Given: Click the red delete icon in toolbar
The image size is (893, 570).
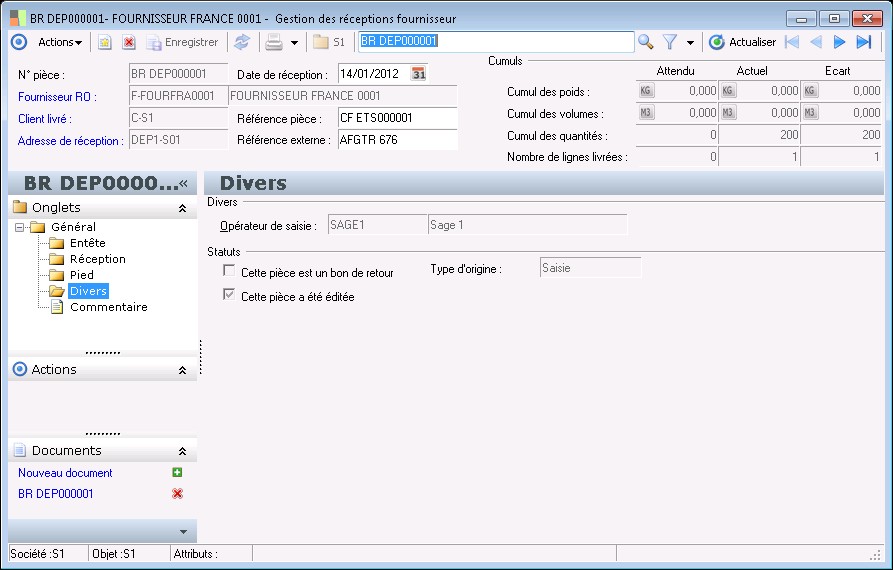Looking at the screenshot, I should point(129,42).
